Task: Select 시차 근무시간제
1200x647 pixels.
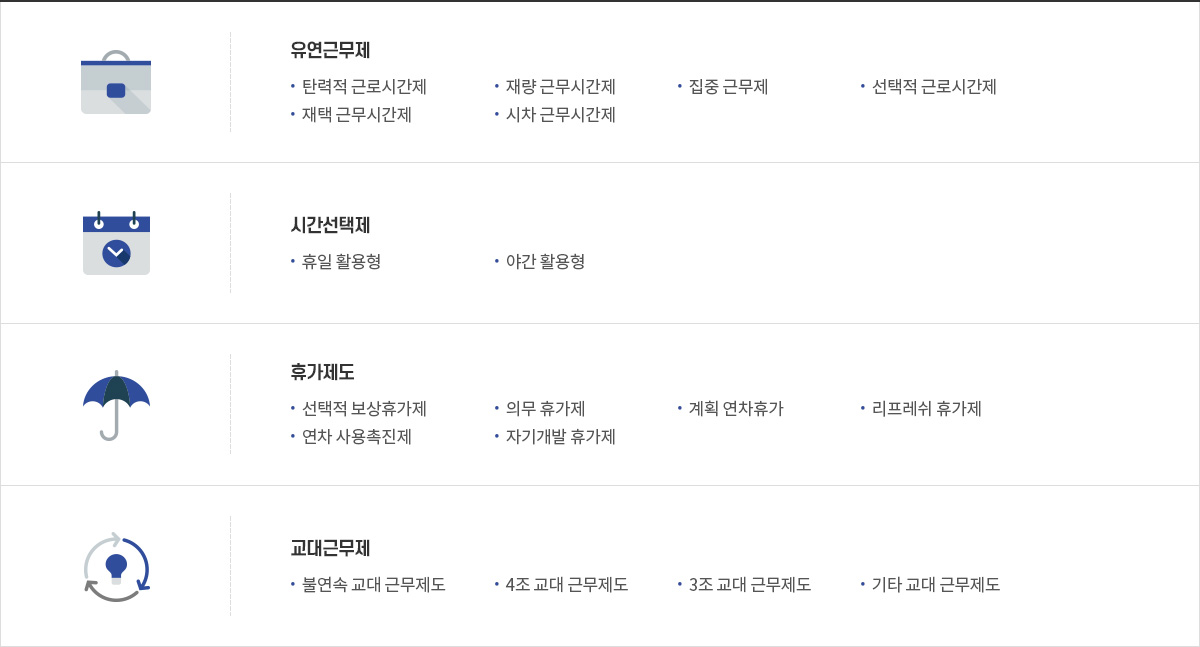Action: tap(560, 115)
